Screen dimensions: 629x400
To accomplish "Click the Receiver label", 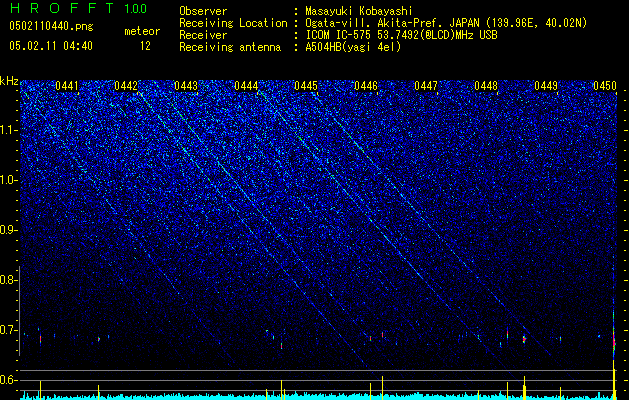I will (x=203, y=35).
